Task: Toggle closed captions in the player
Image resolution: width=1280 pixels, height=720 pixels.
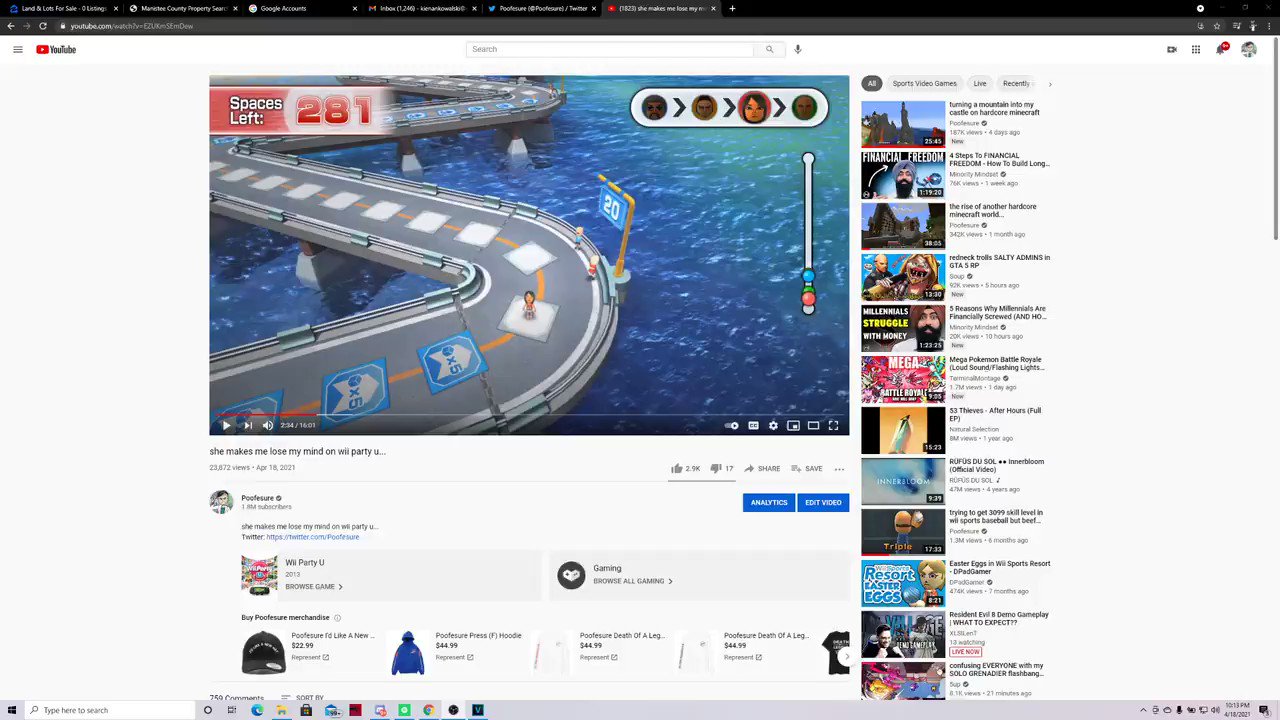Action: pos(753,425)
